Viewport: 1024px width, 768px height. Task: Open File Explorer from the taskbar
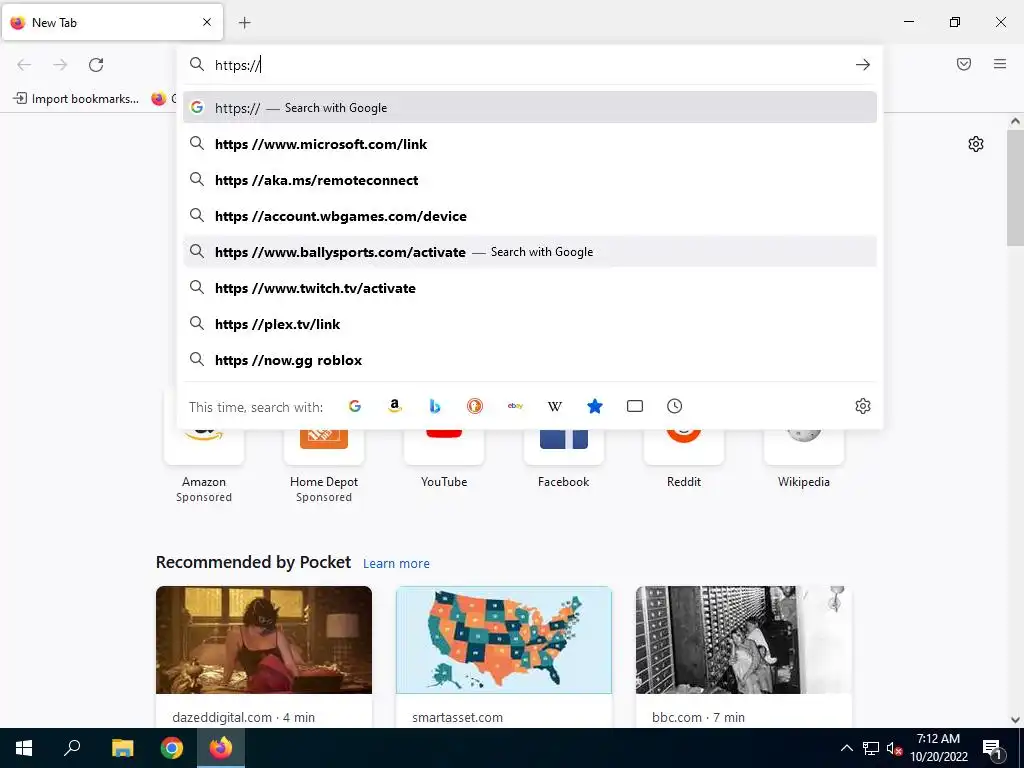tap(122, 748)
